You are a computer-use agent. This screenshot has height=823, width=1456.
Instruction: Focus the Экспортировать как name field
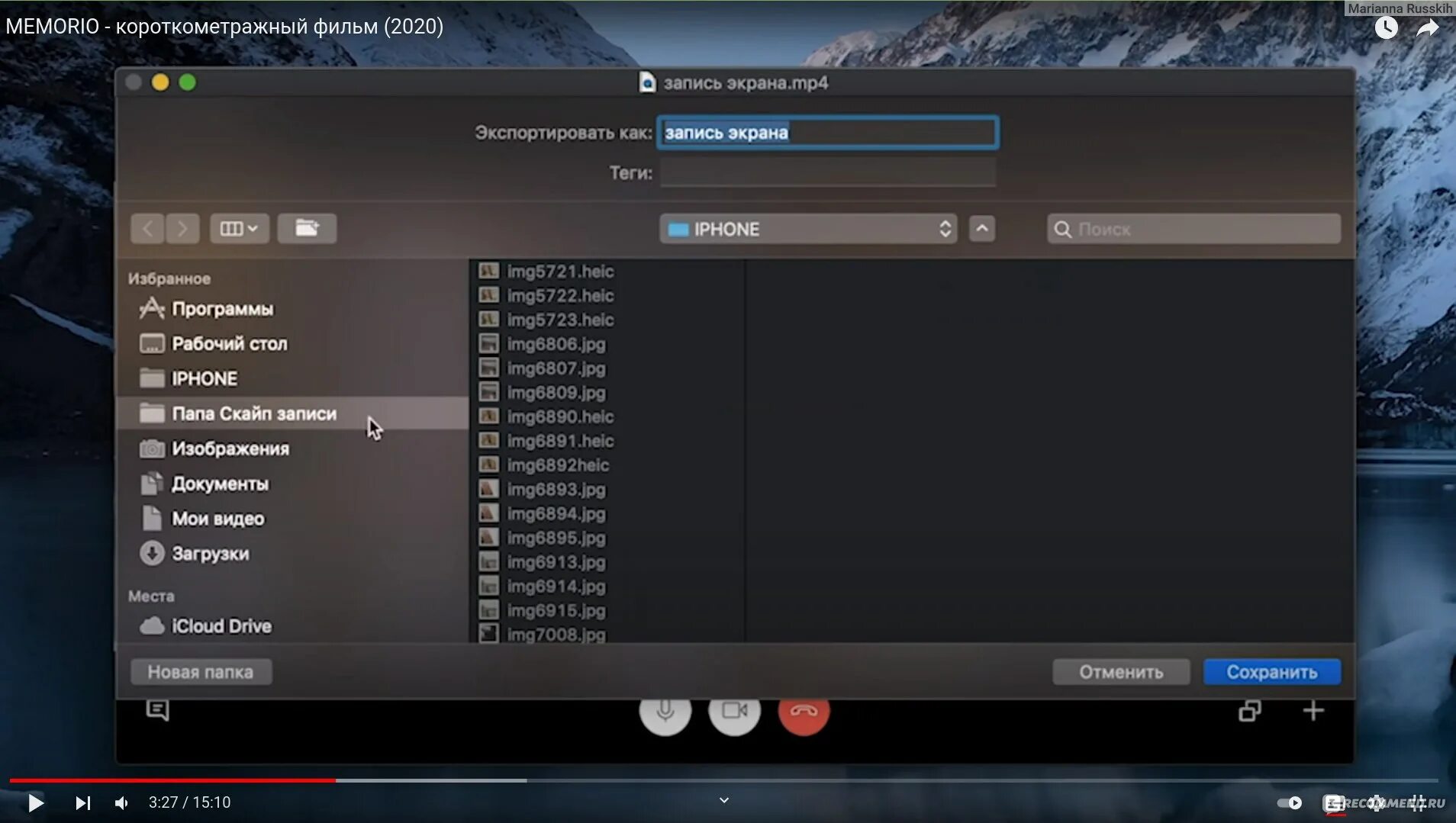point(828,133)
